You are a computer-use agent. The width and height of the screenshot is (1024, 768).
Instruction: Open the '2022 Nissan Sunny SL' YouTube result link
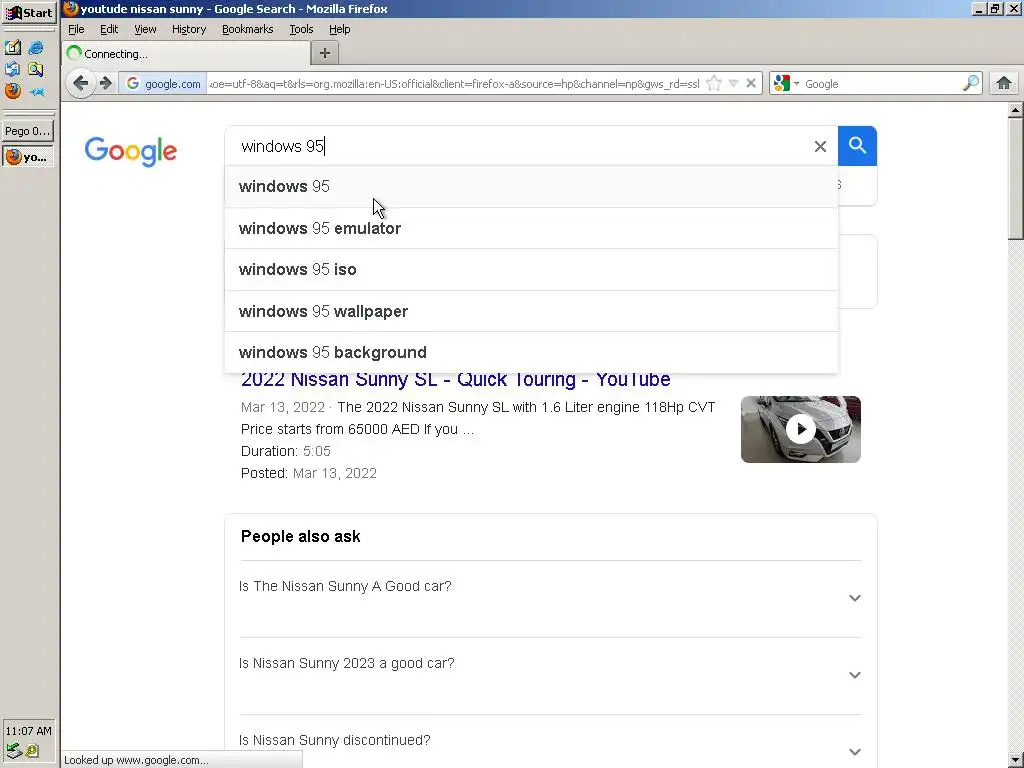click(x=456, y=381)
